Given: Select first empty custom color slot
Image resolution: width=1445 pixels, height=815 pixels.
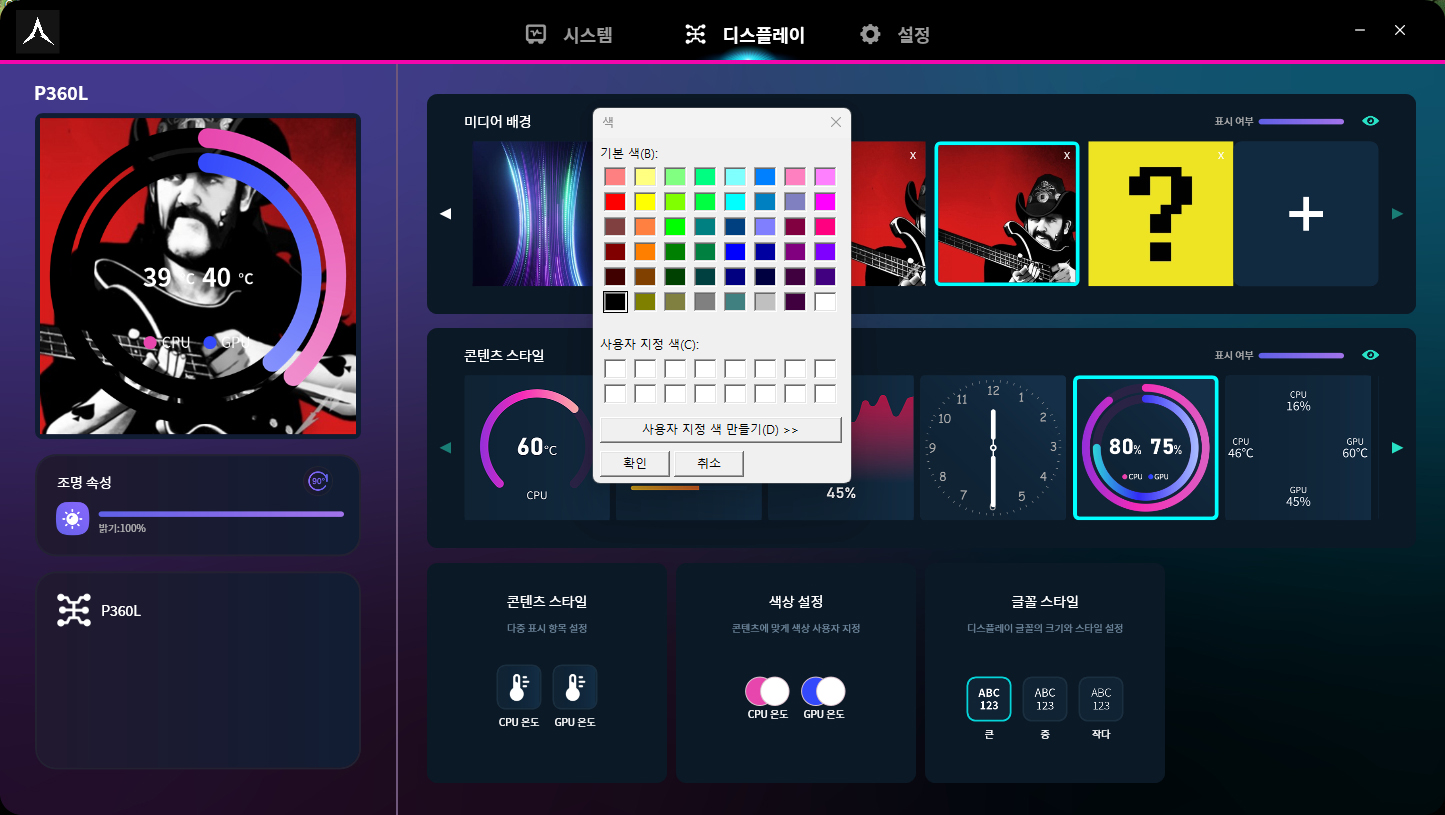Looking at the screenshot, I should pos(615,368).
